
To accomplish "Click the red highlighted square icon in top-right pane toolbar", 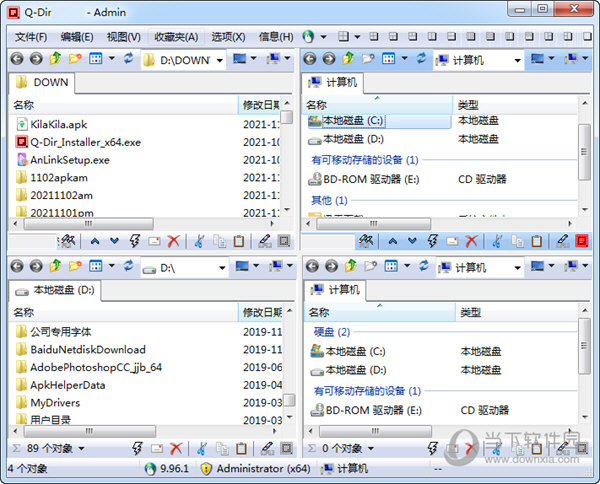I will [x=582, y=241].
